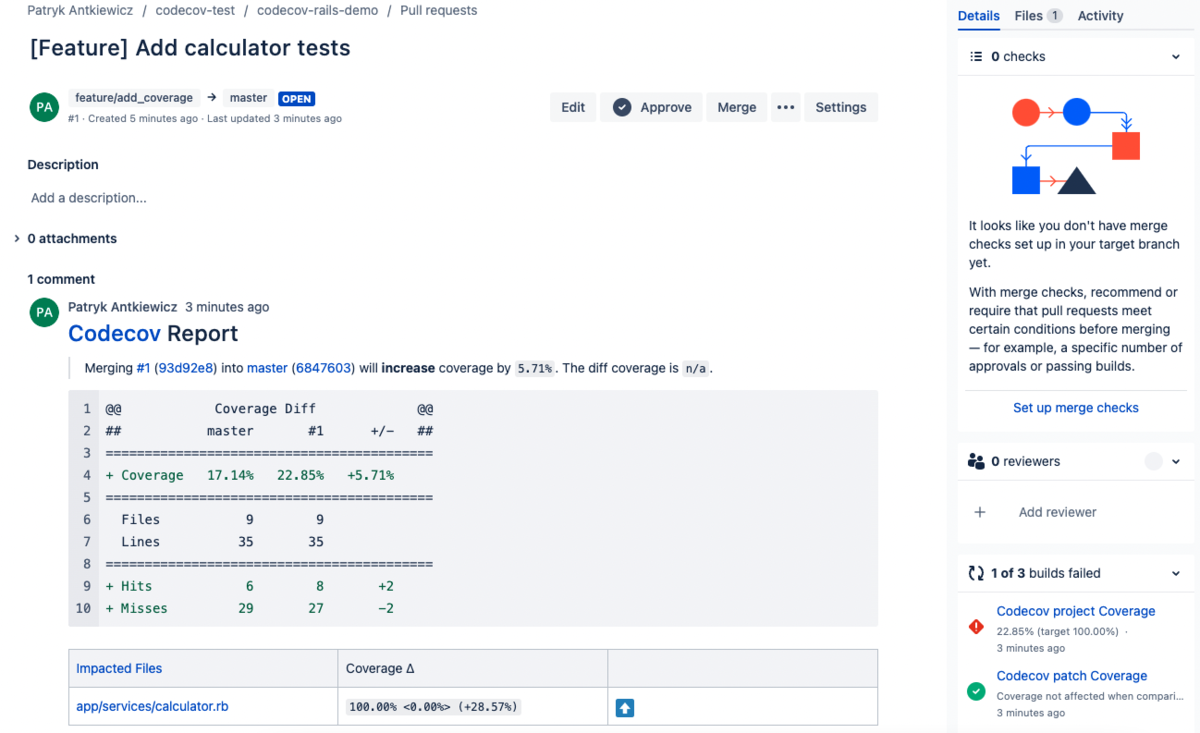Click the 22.85% target 100.00% text
Image resolution: width=1200 pixels, height=733 pixels.
(1059, 631)
